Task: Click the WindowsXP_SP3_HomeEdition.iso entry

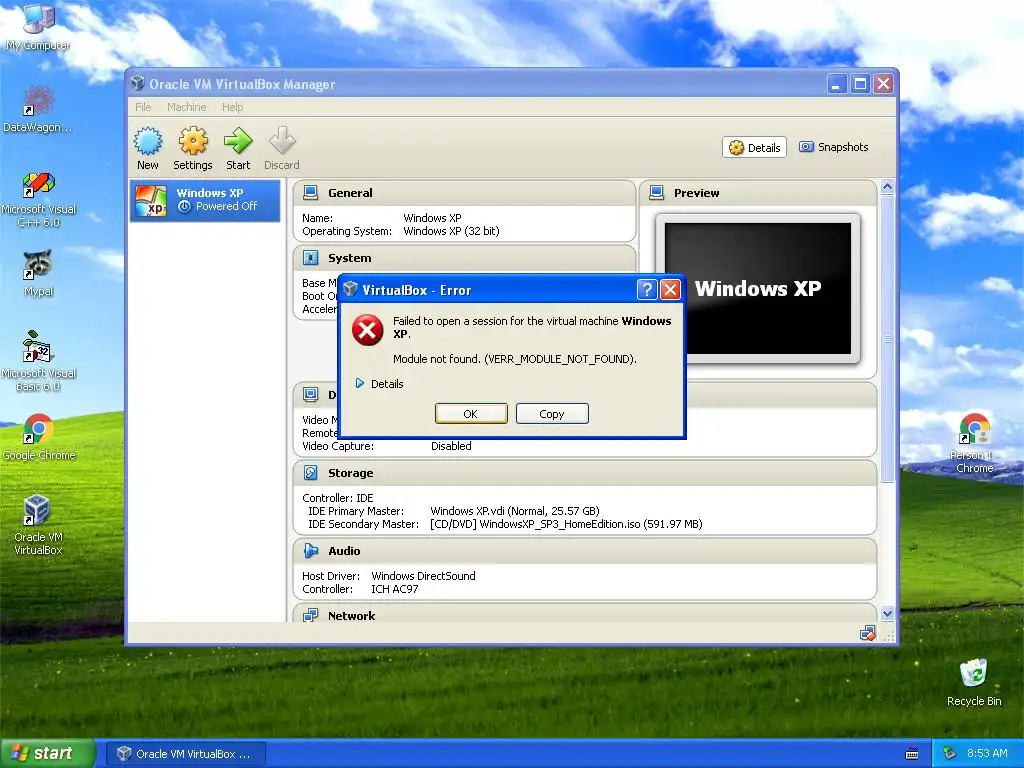Action: click(x=566, y=524)
